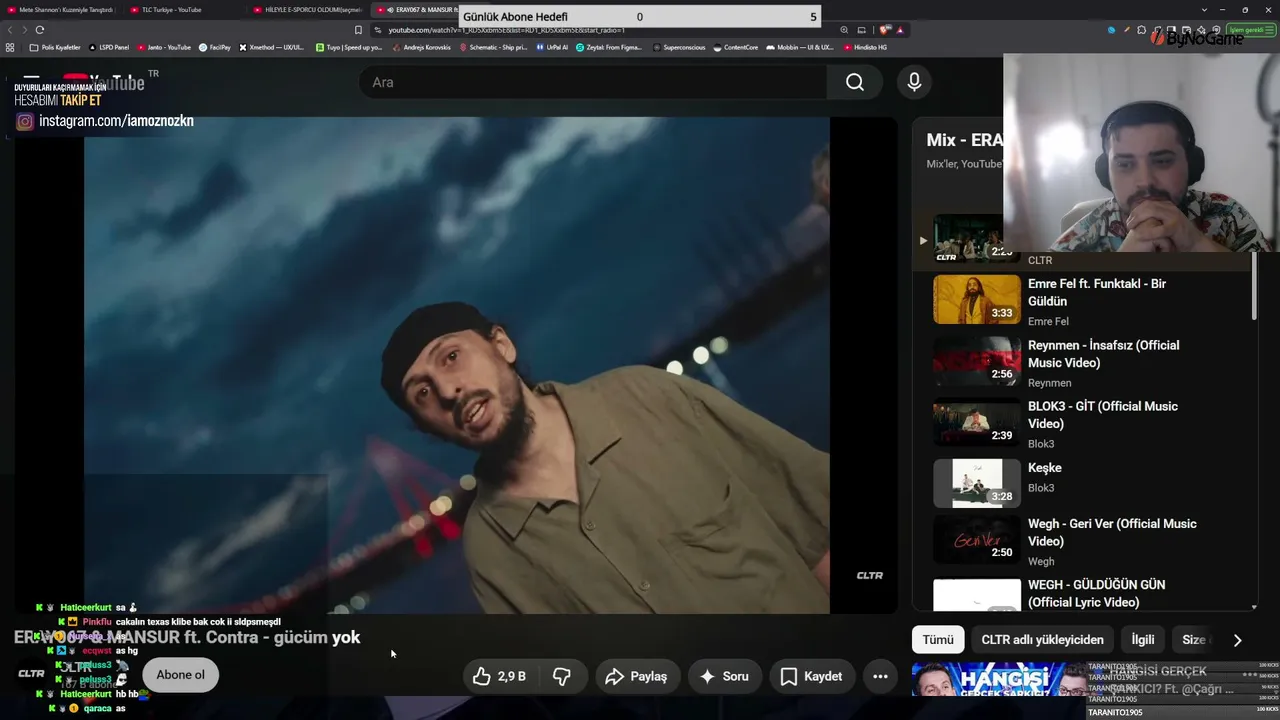This screenshot has height=720, width=1280.
Task: Save the video with Kaydet
Action: 812,676
